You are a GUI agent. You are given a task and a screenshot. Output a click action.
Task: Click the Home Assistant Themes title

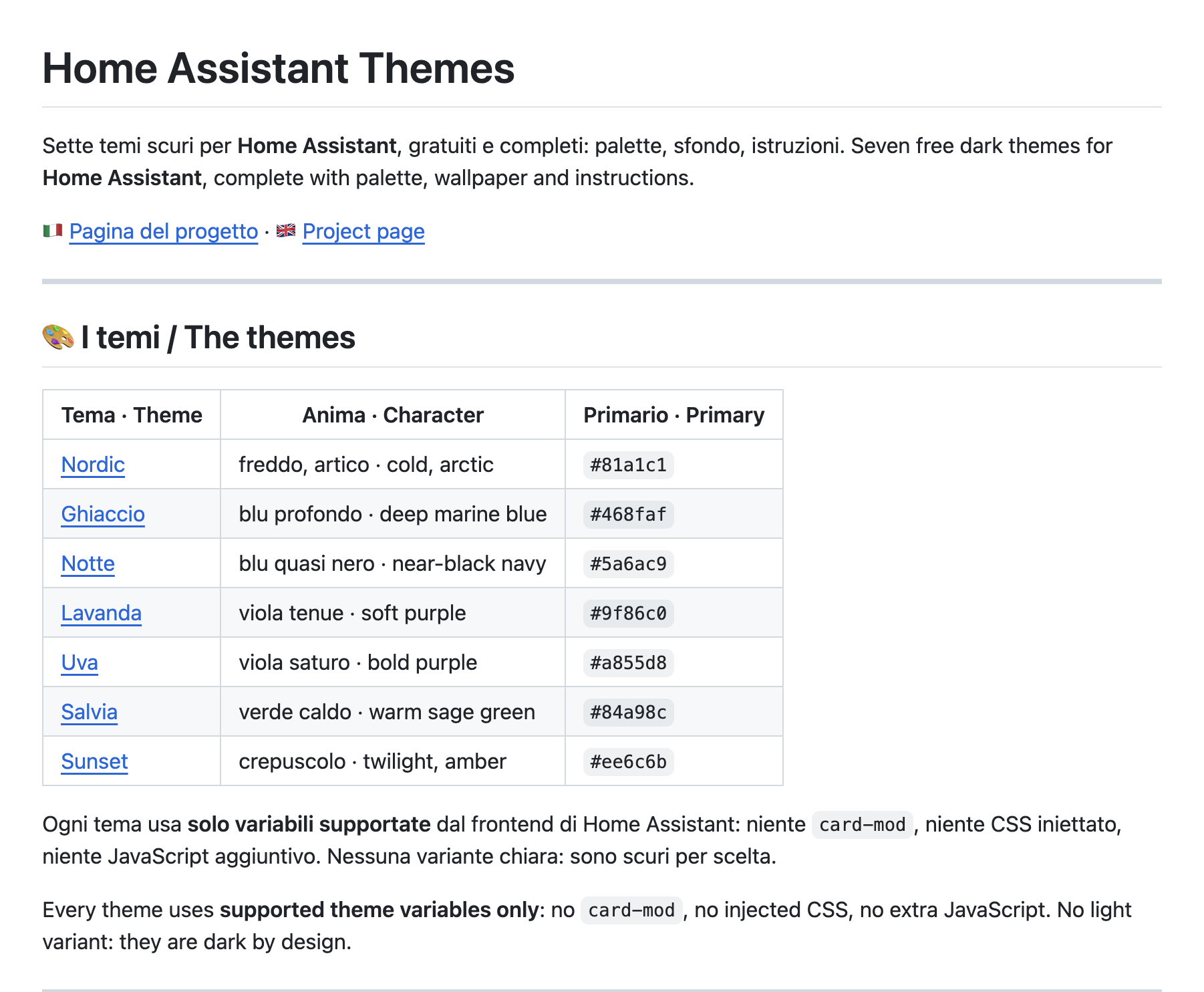[279, 68]
